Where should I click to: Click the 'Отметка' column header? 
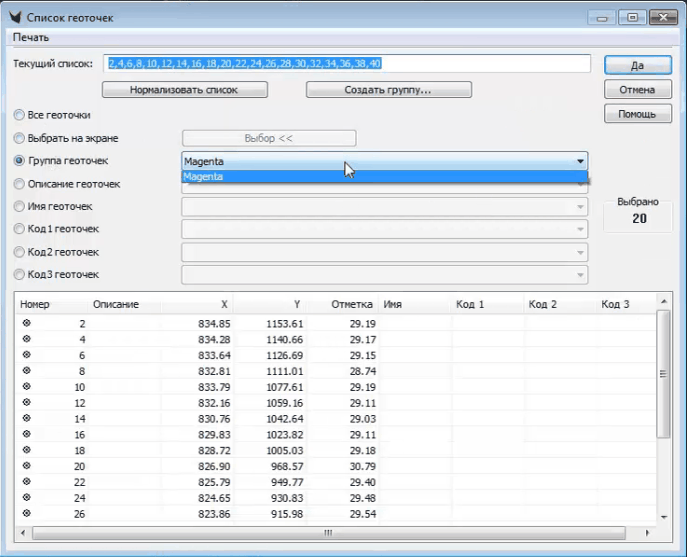coord(352,304)
